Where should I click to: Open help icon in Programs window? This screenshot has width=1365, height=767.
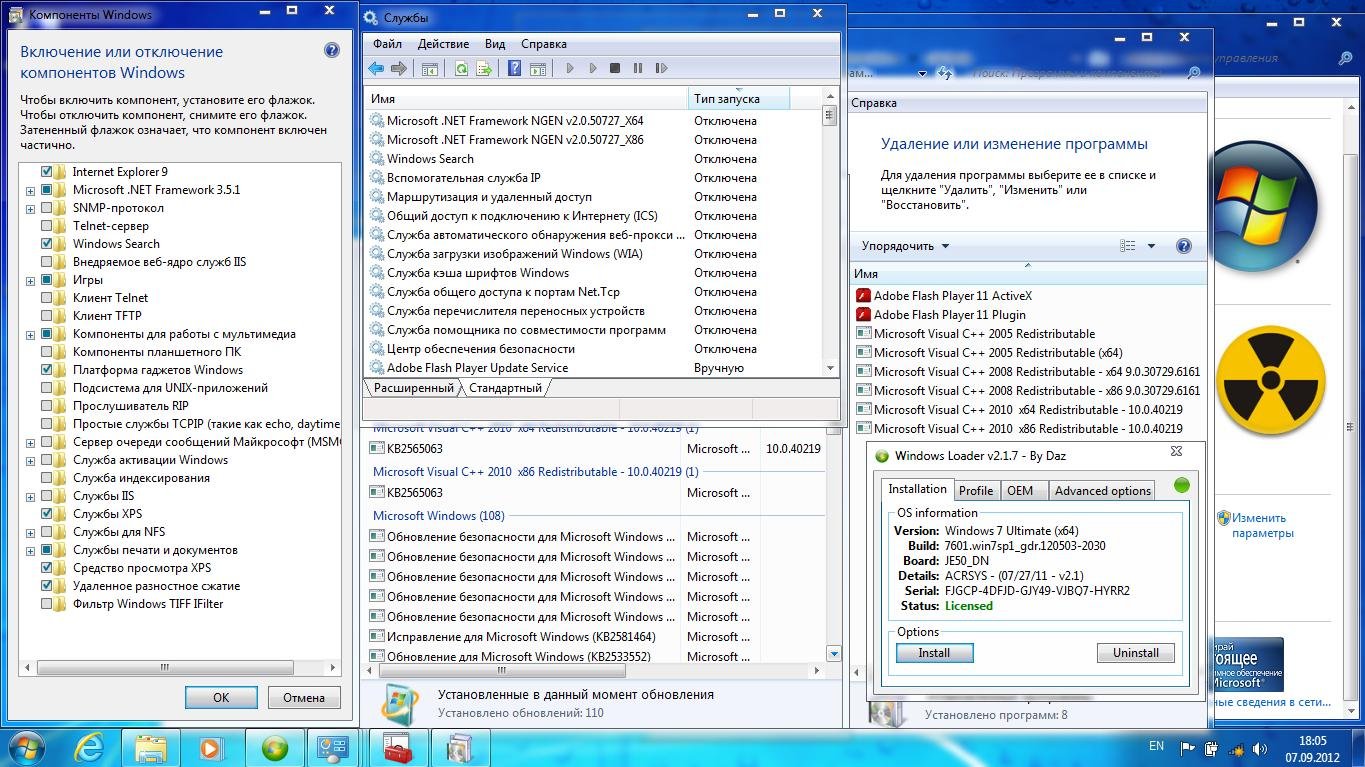click(1184, 246)
